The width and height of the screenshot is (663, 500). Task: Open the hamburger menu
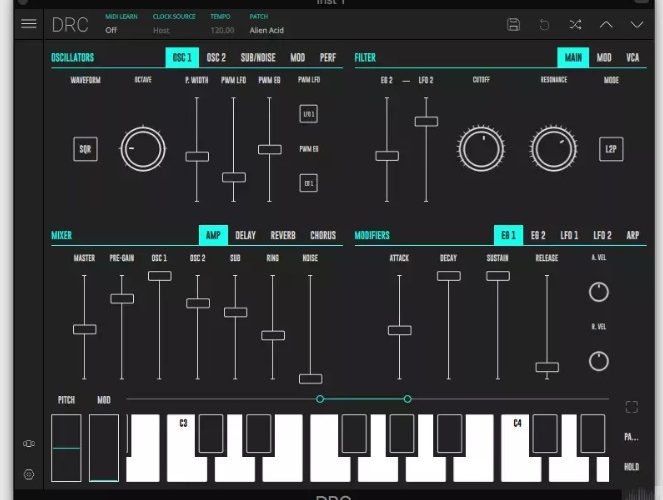pos(29,24)
